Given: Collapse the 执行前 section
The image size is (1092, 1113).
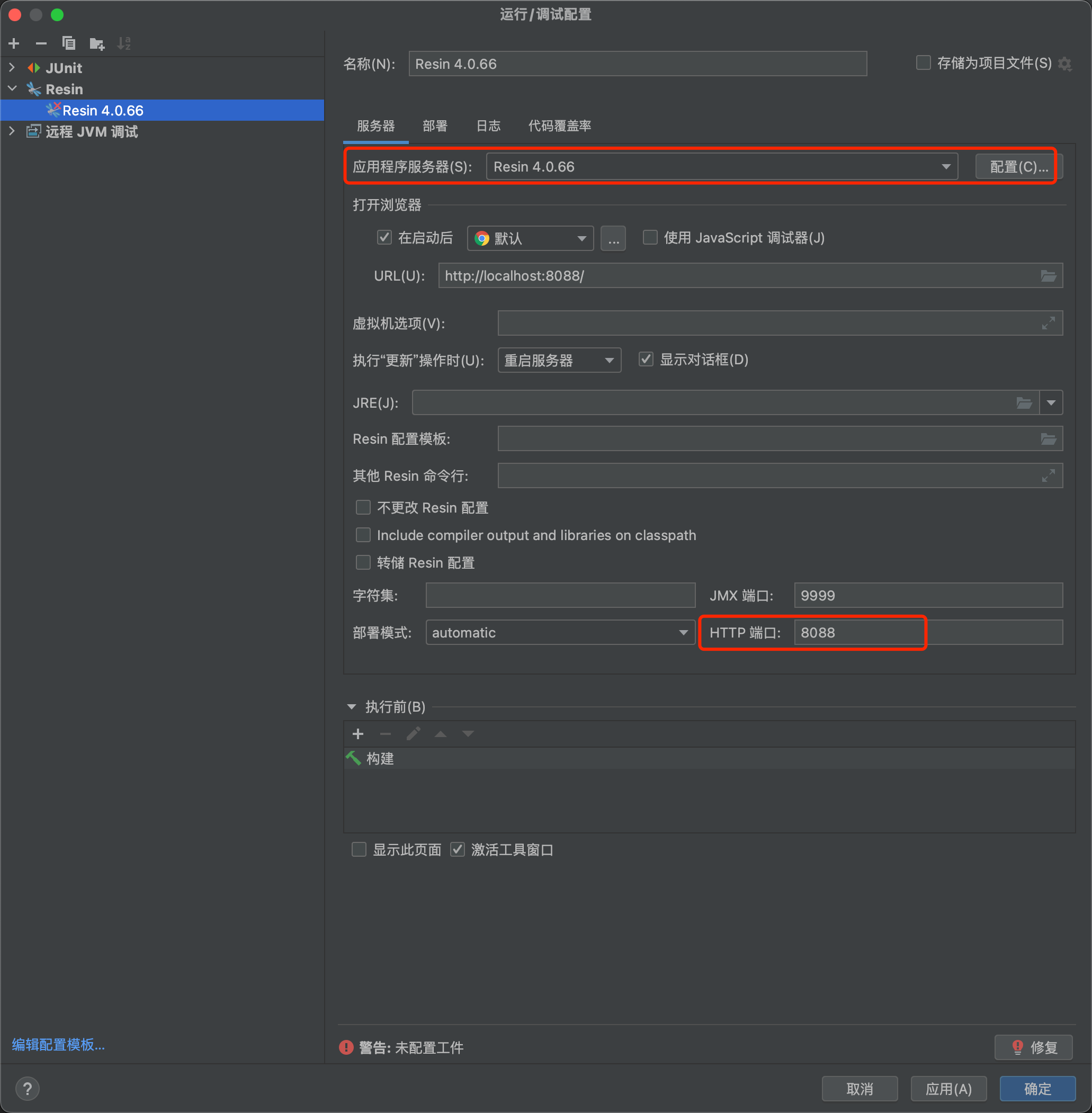Looking at the screenshot, I should 352,707.
